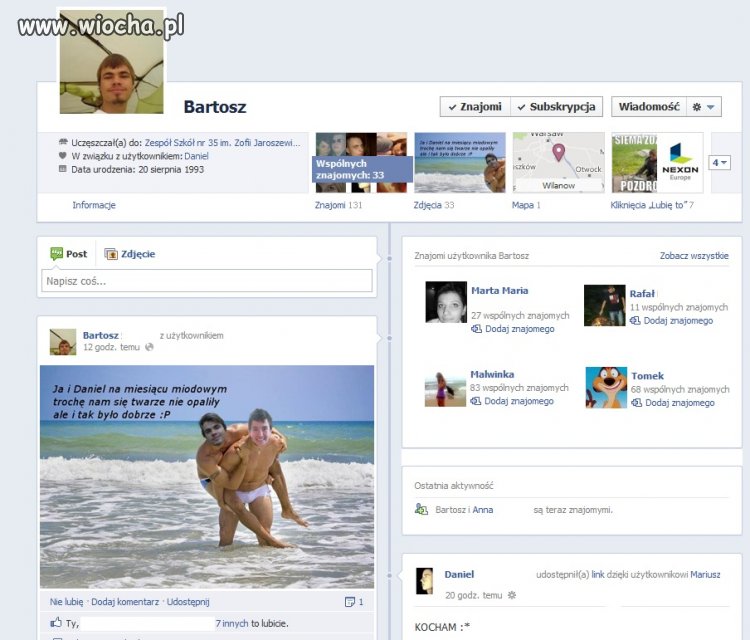750x640 pixels.
Task: Open Tomek's profile link
Action: click(647, 376)
